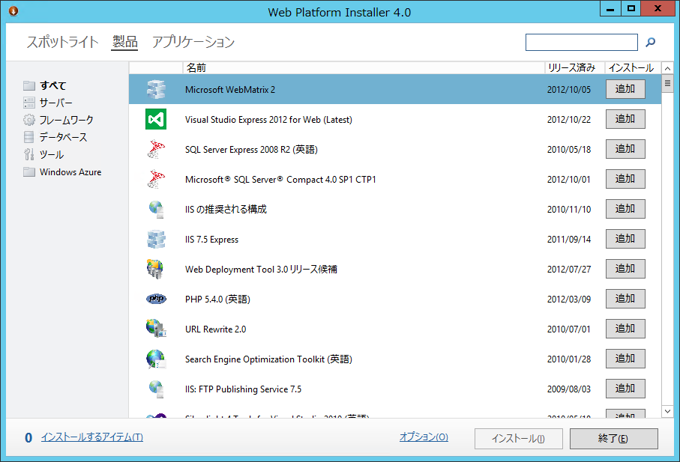
Task: Switch to the アプリケーション tab
Action: click(x=193, y=42)
